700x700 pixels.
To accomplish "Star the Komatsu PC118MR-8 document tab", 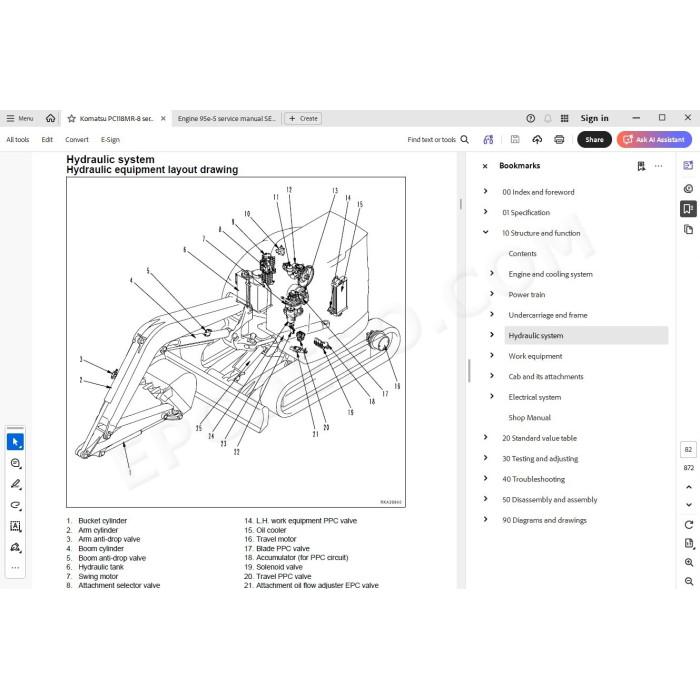I will pyautogui.click(x=71, y=119).
